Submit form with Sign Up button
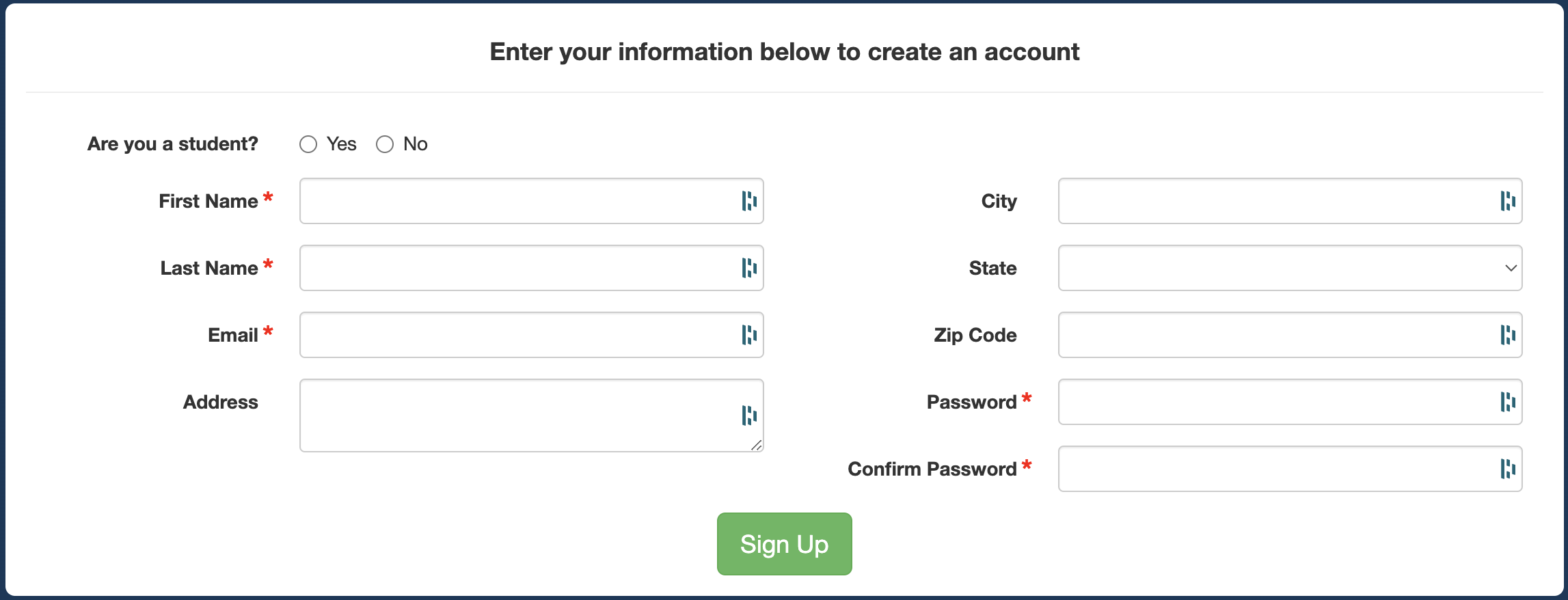This screenshot has width=1568, height=600. [x=784, y=544]
